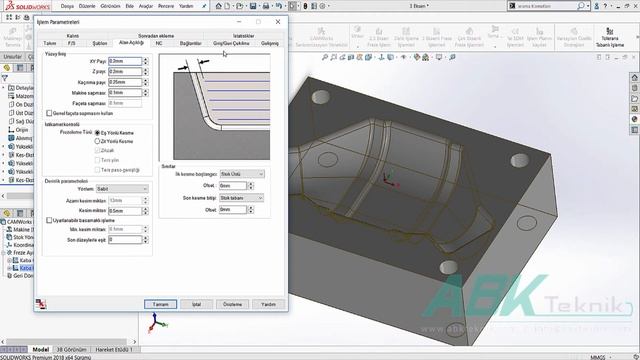Click the Help question mark icon

click(x=605, y=6)
